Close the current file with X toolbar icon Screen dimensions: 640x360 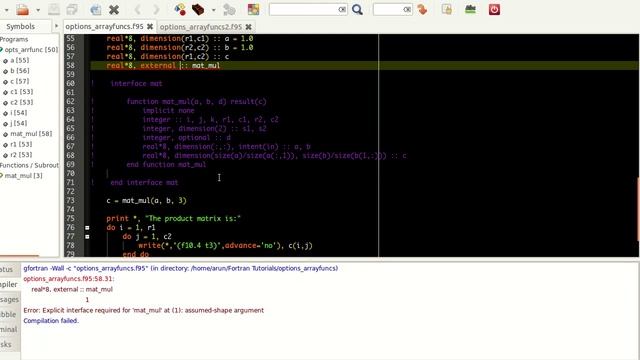coord(114,9)
